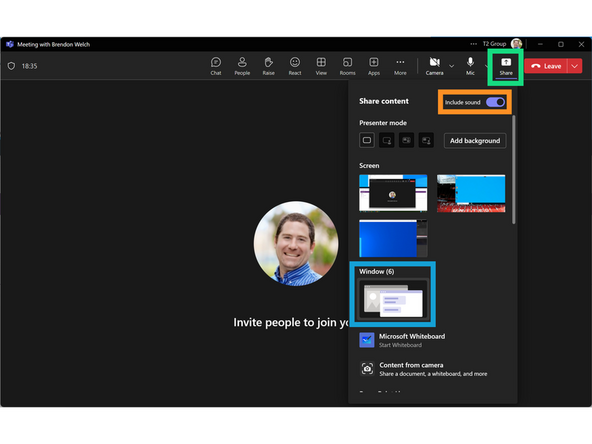Turn on the Camera
The height and width of the screenshot is (444, 592).
point(435,66)
